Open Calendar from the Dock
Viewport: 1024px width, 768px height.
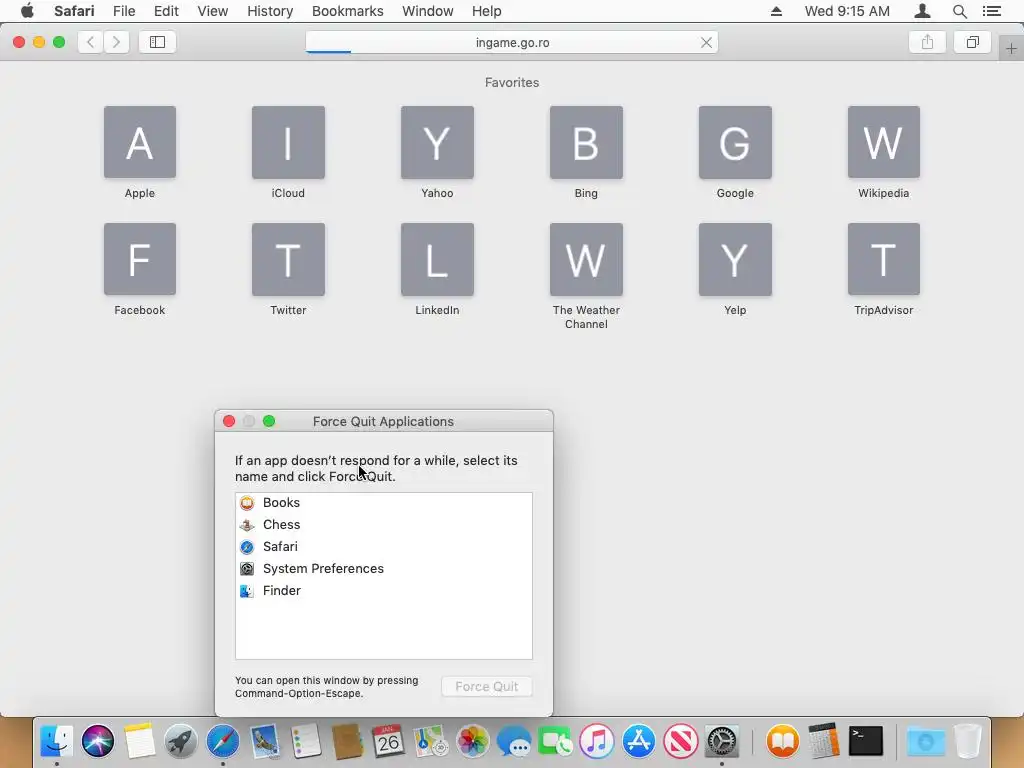coord(388,741)
